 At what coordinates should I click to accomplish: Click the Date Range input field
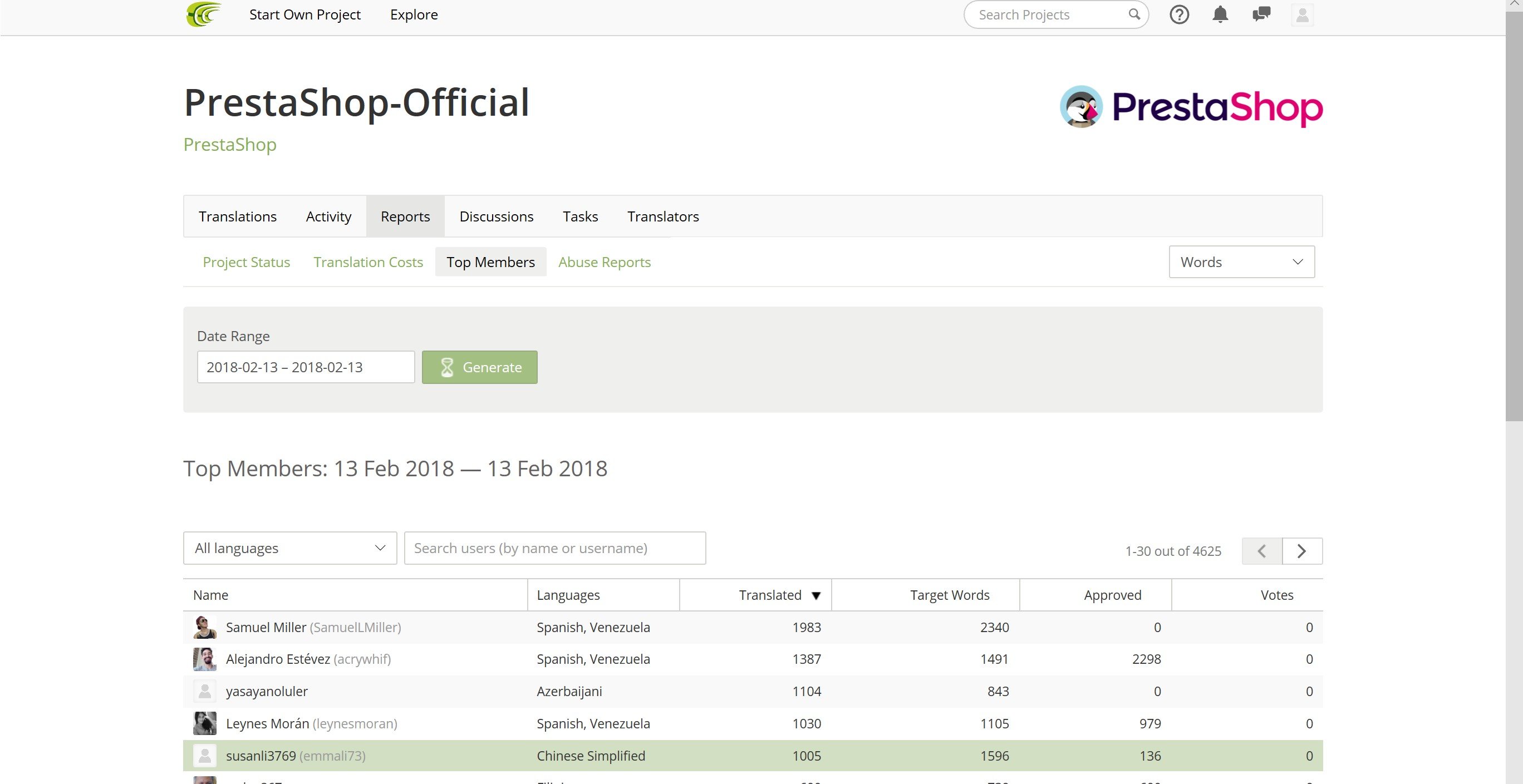click(306, 367)
